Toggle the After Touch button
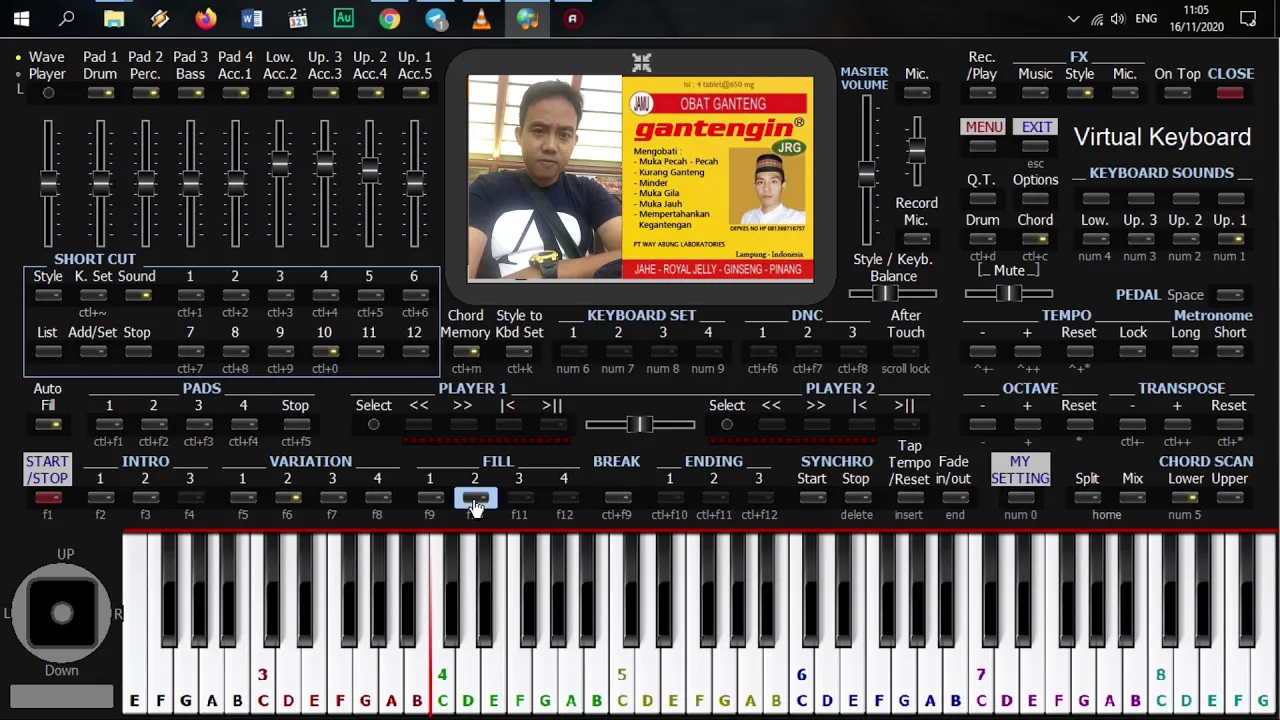The height and width of the screenshot is (720, 1280). 905,352
